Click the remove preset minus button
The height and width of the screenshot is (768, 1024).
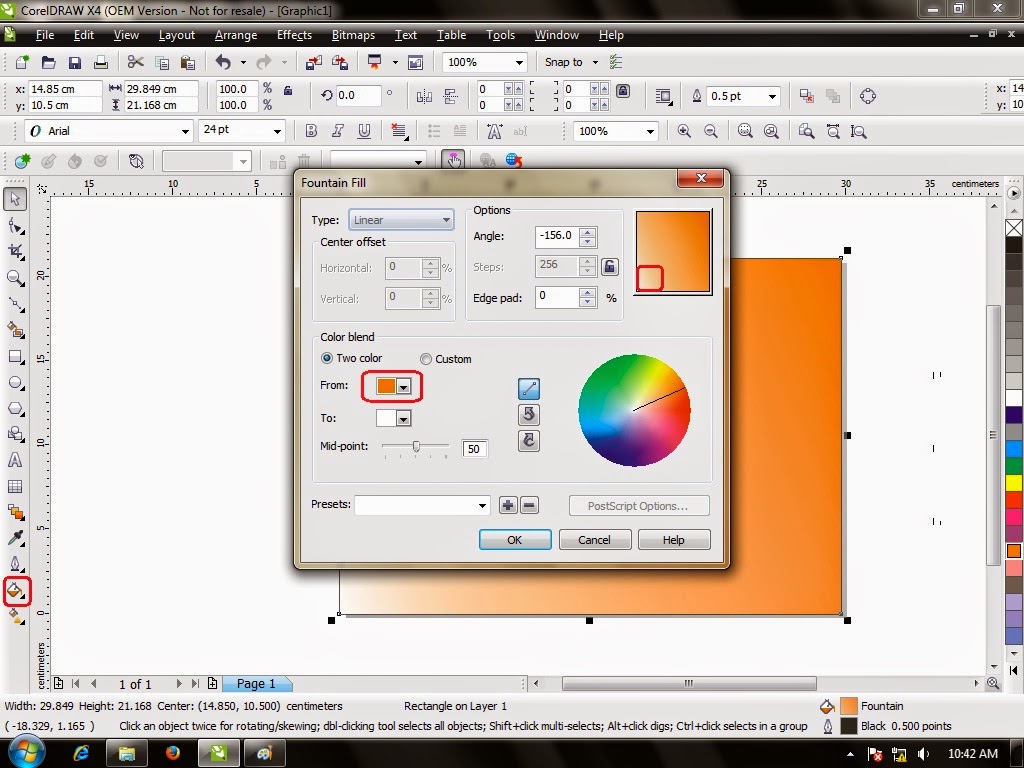coord(530,505)
